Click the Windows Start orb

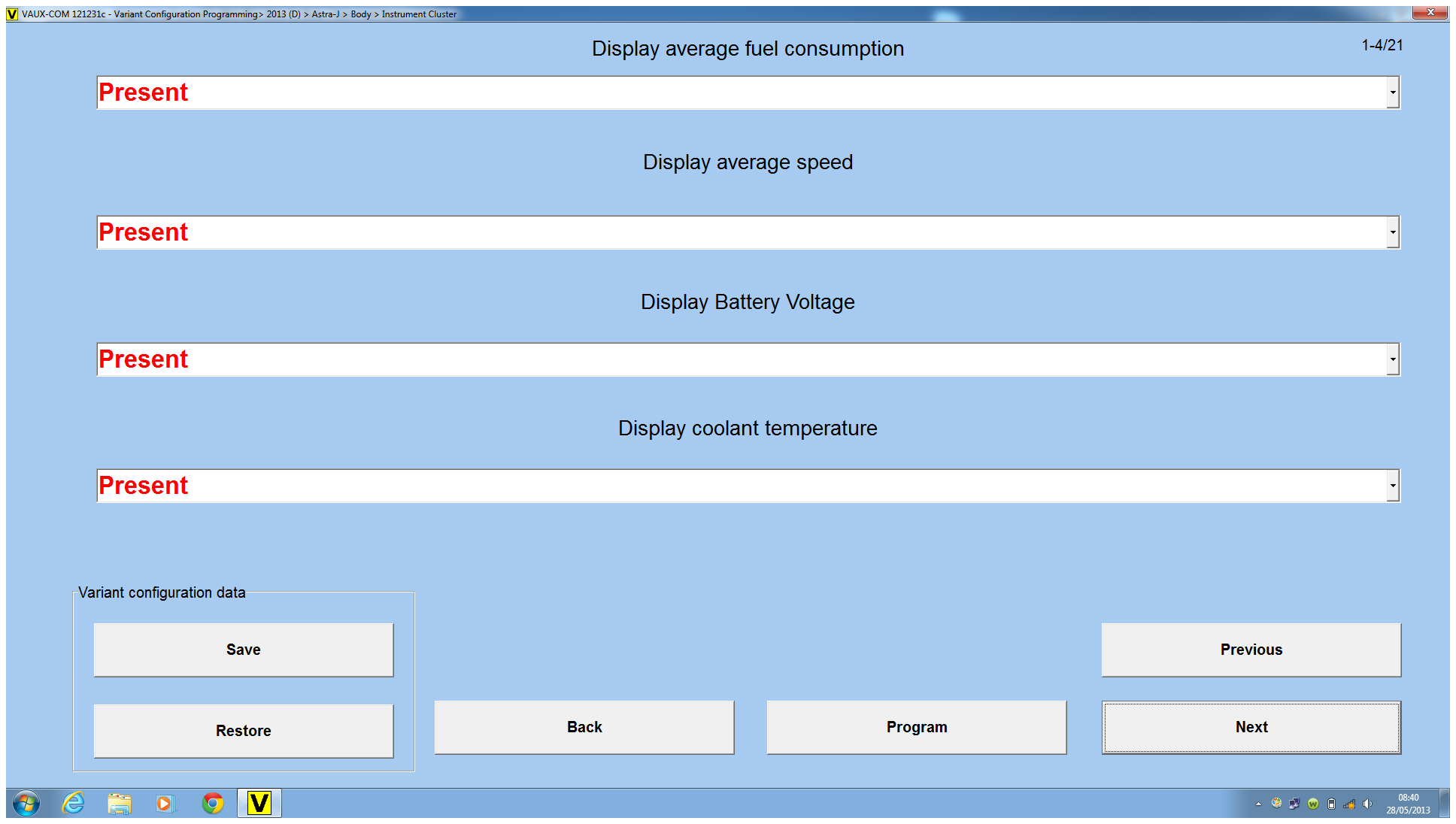(x=26, y=803)
